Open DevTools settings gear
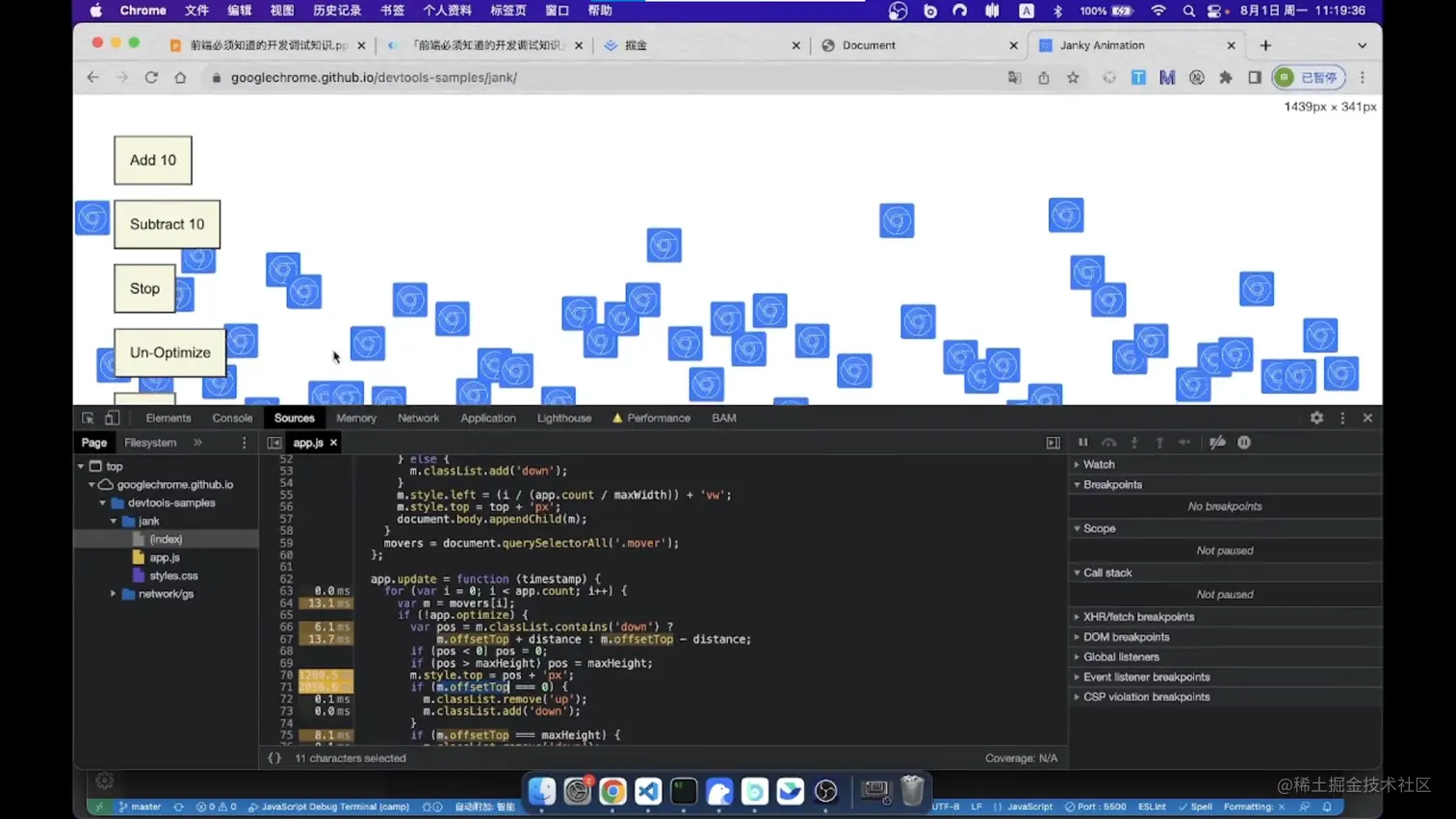The image size is (1456, 819). tap(1316, 418)
